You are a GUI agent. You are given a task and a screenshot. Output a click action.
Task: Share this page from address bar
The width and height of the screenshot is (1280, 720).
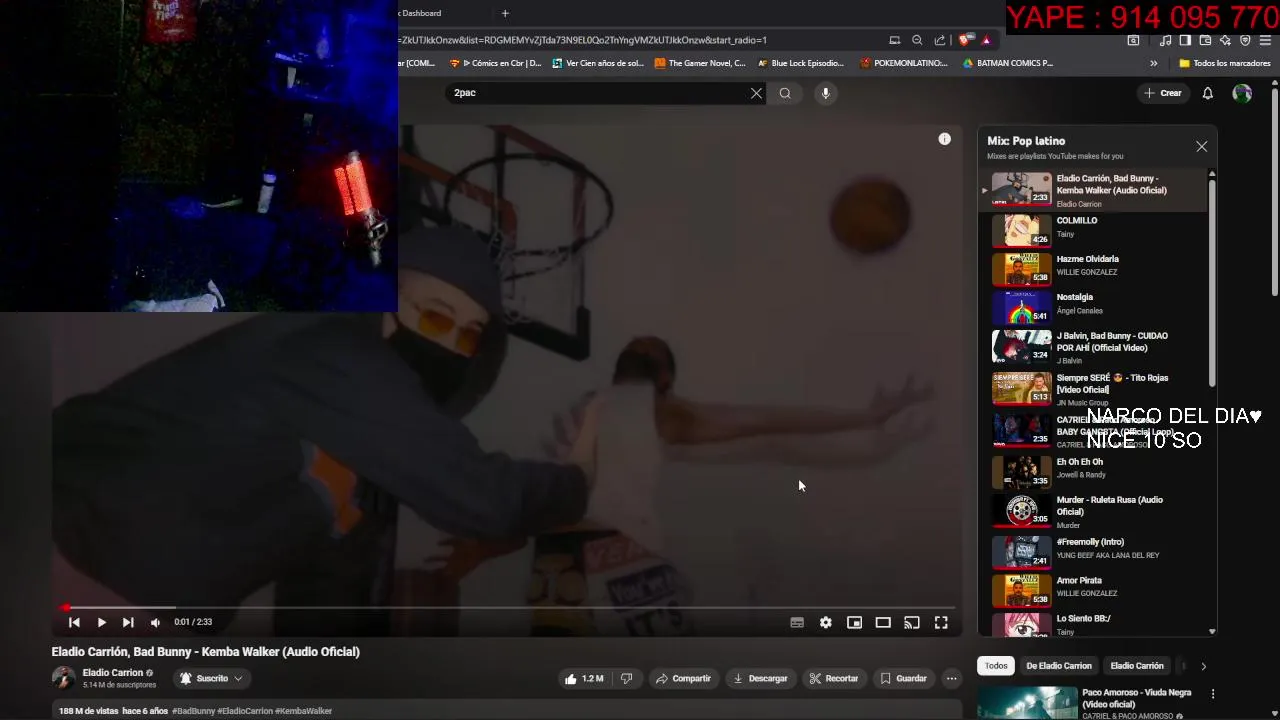940,40
